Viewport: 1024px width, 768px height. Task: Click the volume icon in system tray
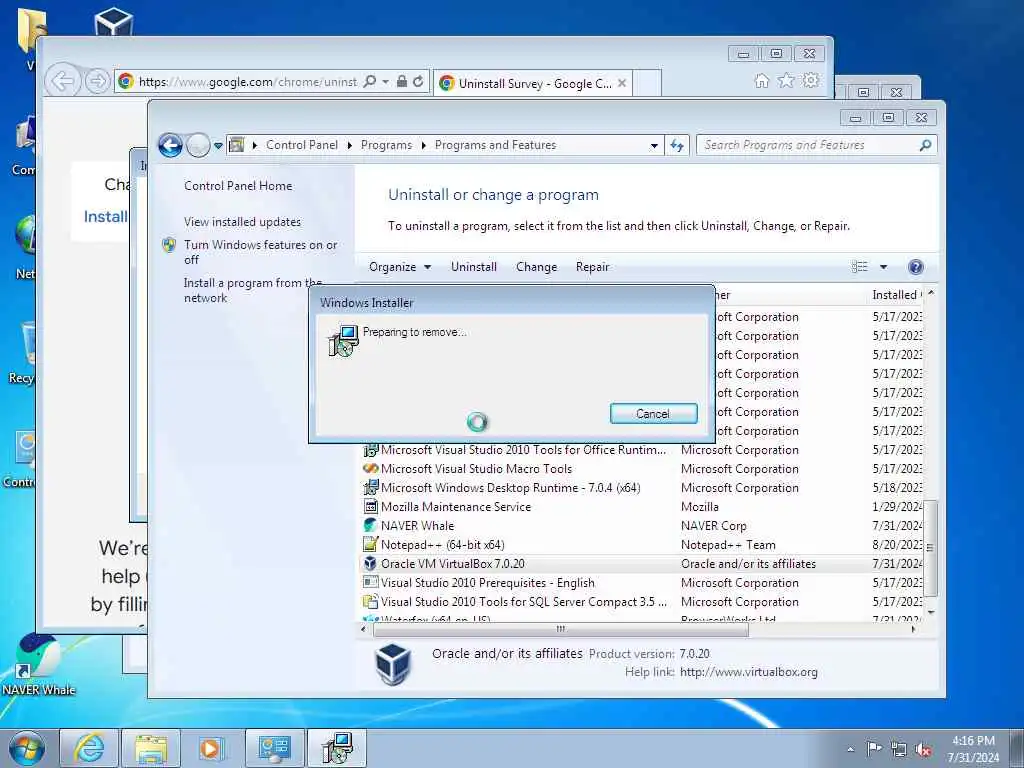[923, 750]
